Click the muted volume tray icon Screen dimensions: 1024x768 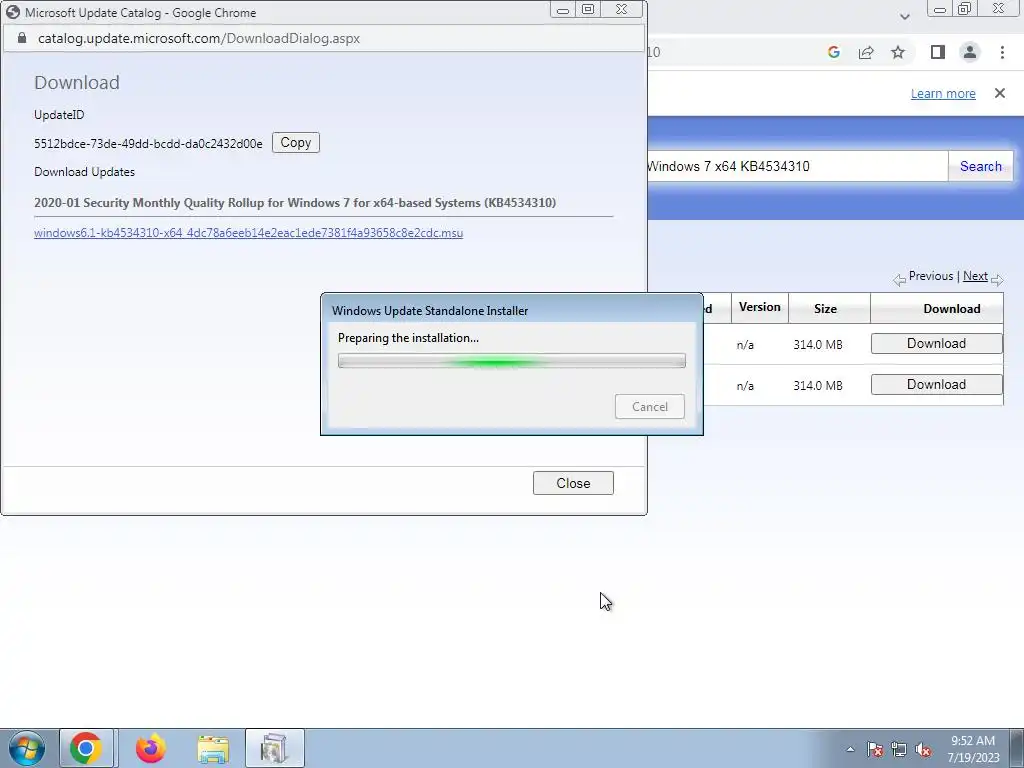coord(923,750)
